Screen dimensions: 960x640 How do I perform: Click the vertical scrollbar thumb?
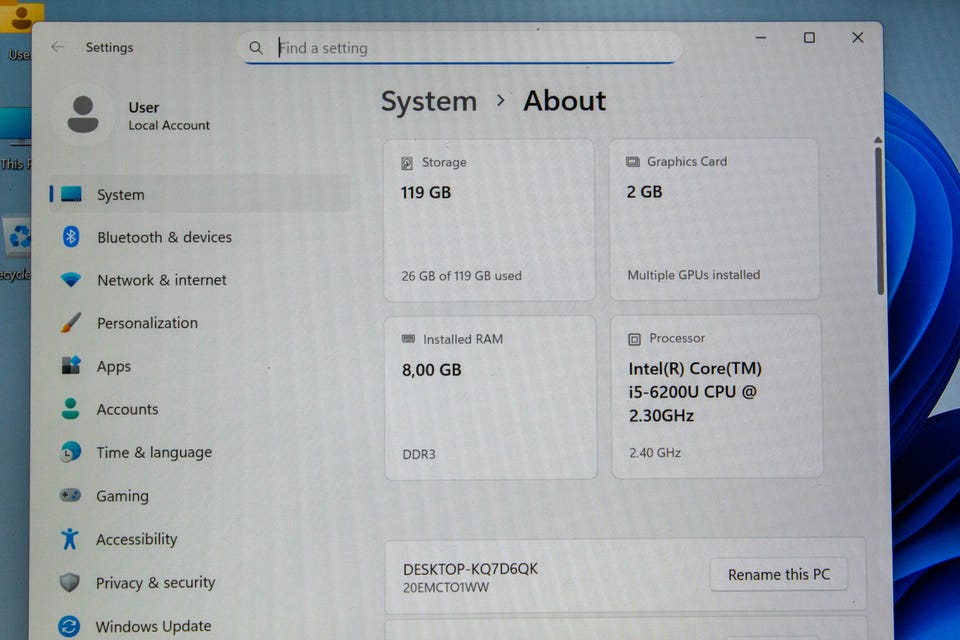[x=879, y=220]
